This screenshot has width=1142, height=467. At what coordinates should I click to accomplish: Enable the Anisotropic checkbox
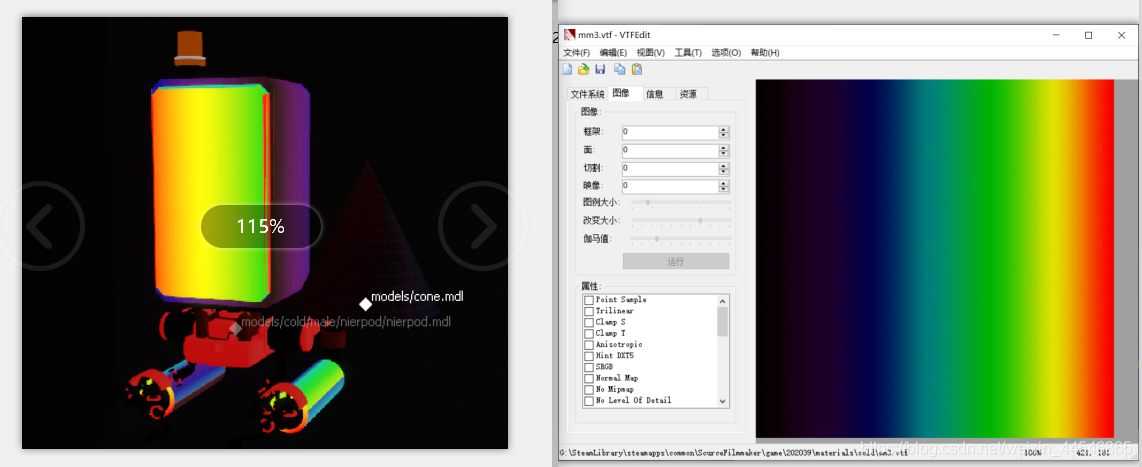click(x=588, y=345)
